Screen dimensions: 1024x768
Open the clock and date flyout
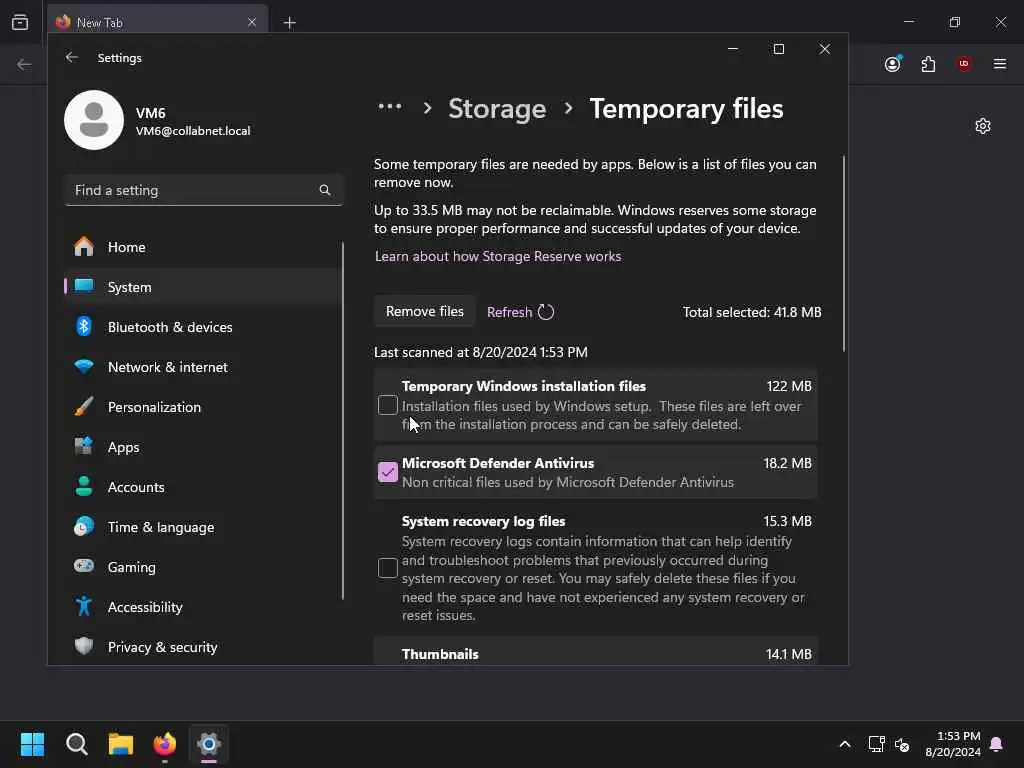coord(952,744)
